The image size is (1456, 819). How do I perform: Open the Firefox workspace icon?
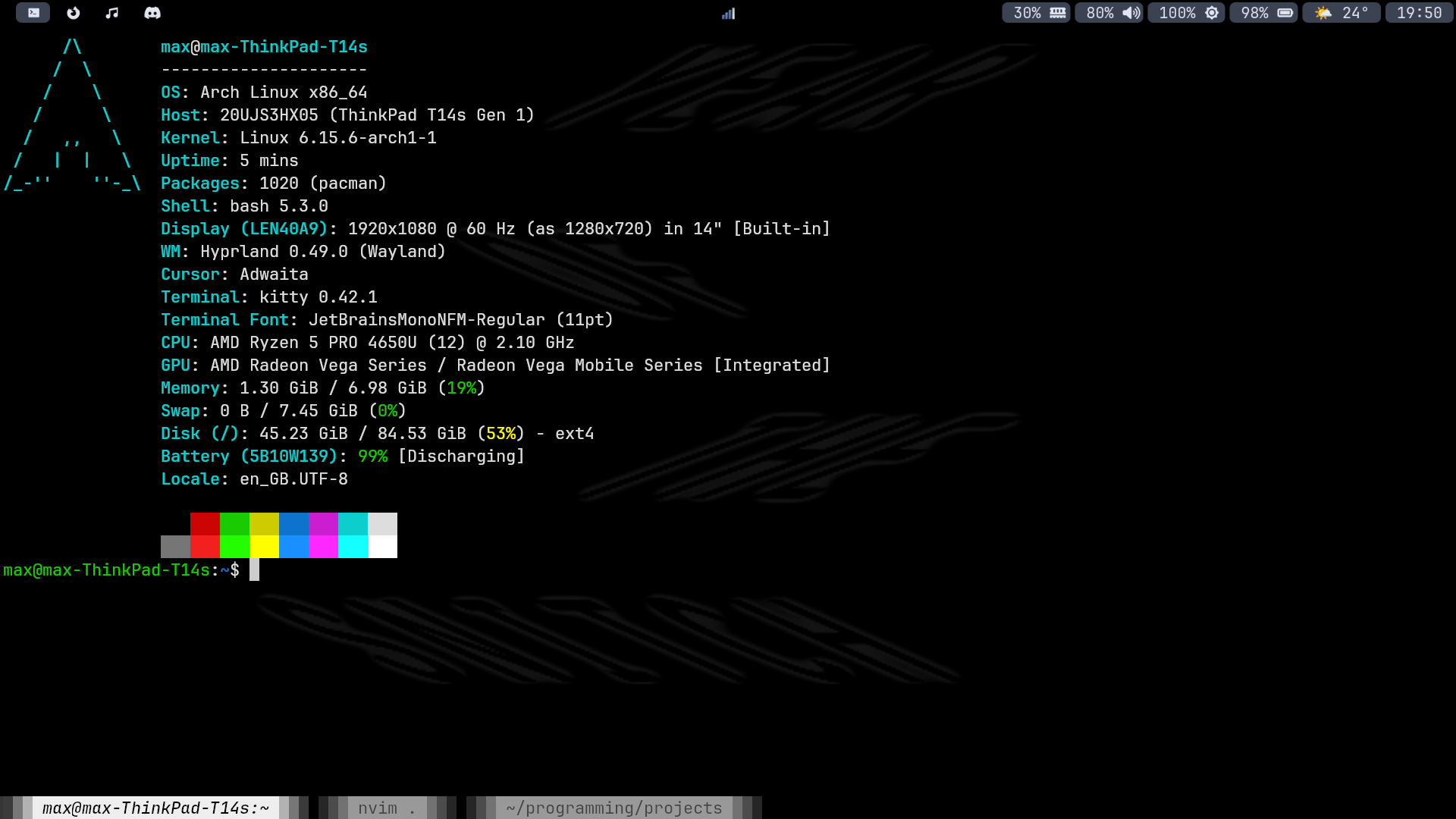(74, 13)
